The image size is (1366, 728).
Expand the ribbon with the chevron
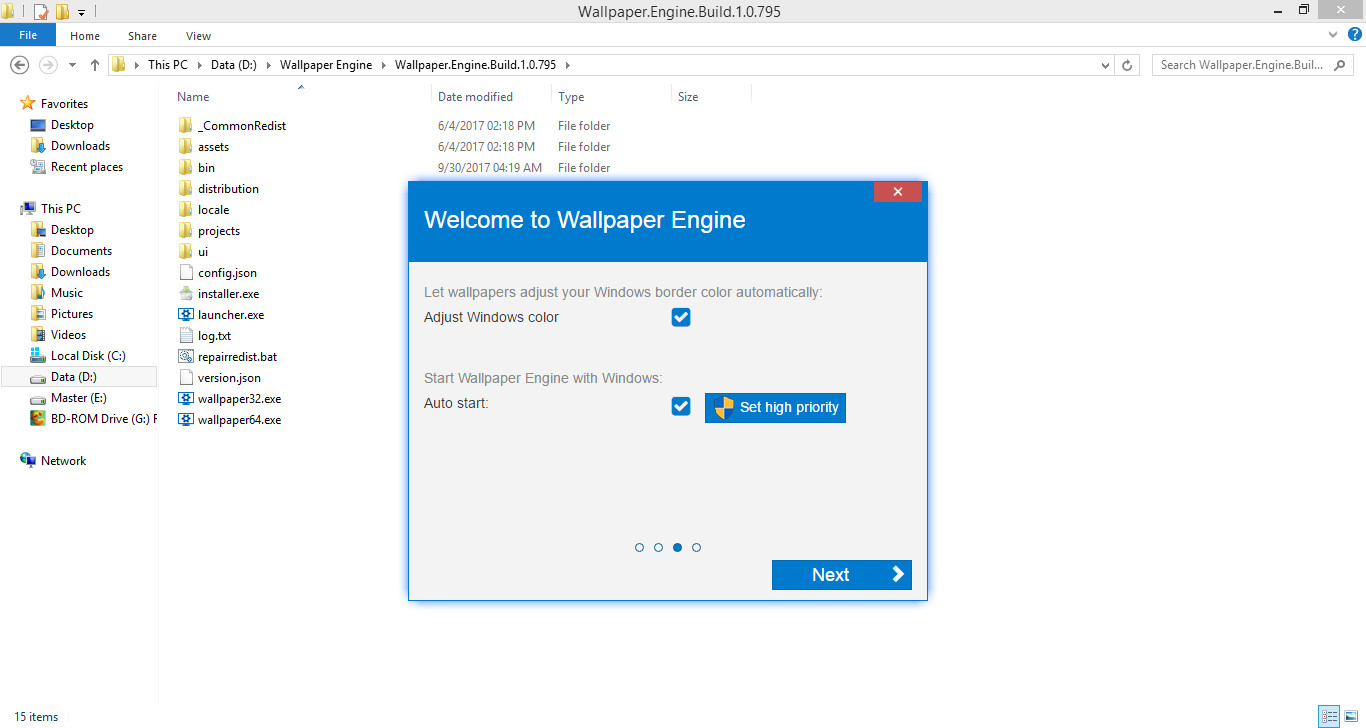pos(1332,35)
